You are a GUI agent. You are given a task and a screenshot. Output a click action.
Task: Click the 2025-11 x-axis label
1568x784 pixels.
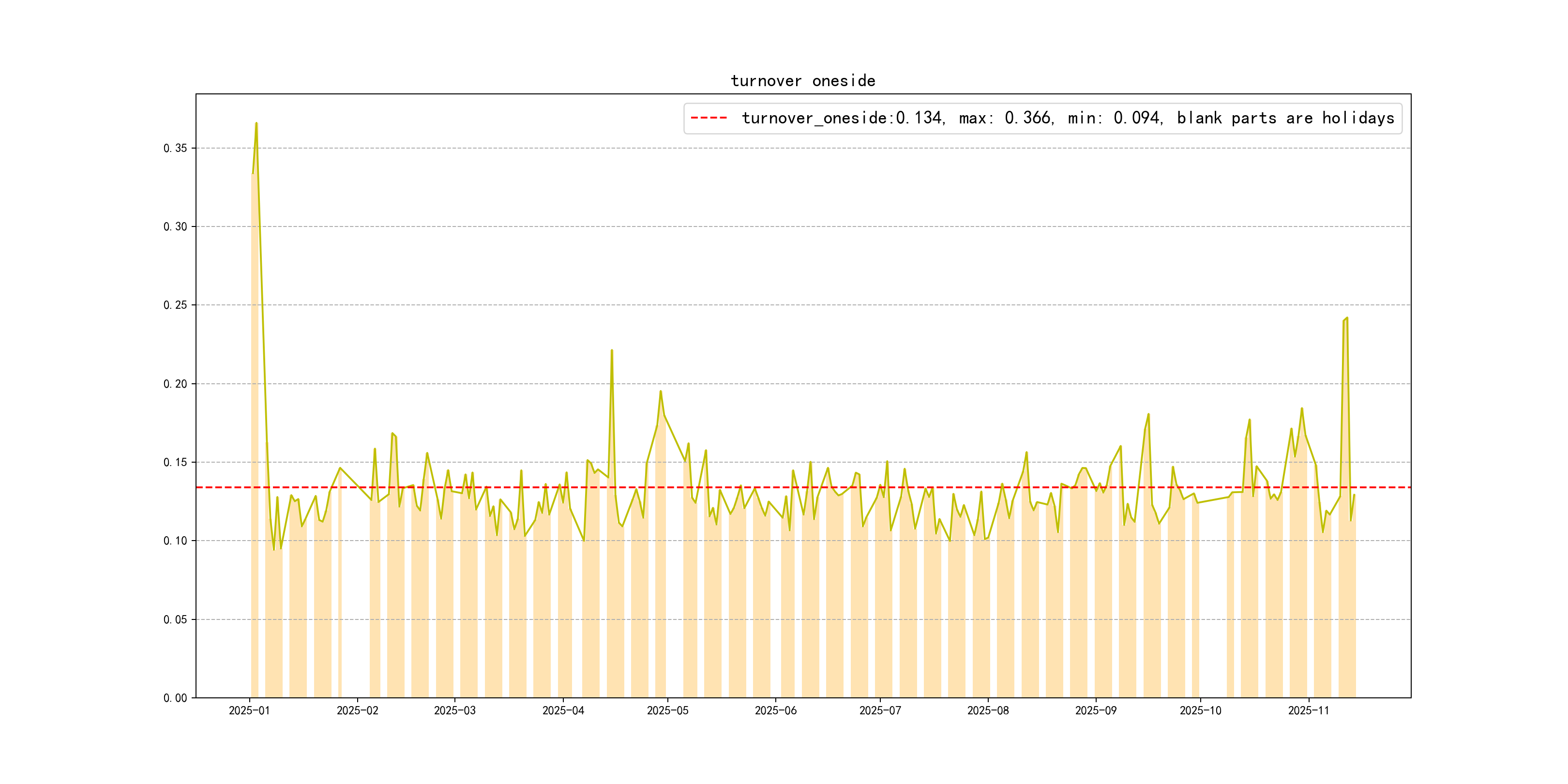[x=1309, y=710]
